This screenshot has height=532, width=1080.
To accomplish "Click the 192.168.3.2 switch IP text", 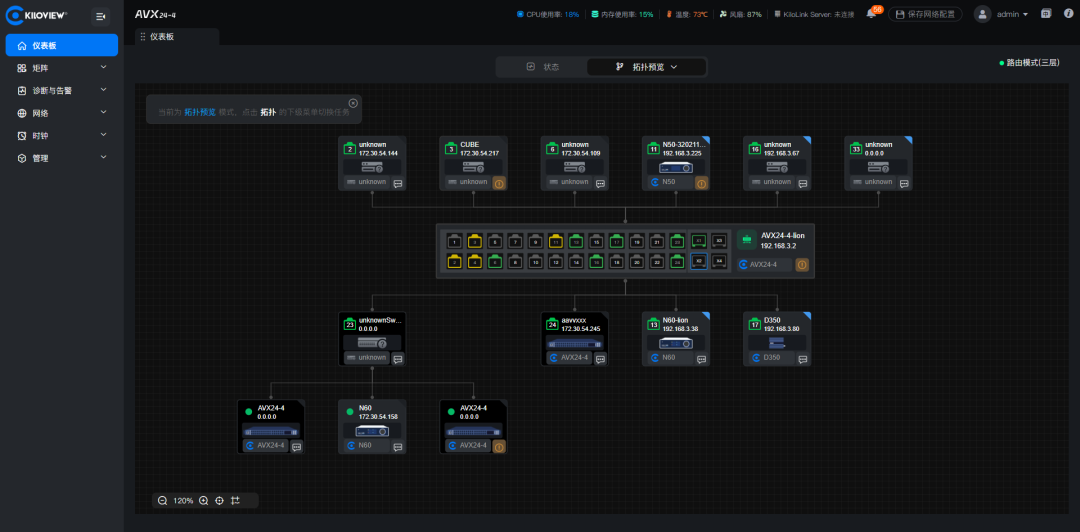I will pos(778,245).
